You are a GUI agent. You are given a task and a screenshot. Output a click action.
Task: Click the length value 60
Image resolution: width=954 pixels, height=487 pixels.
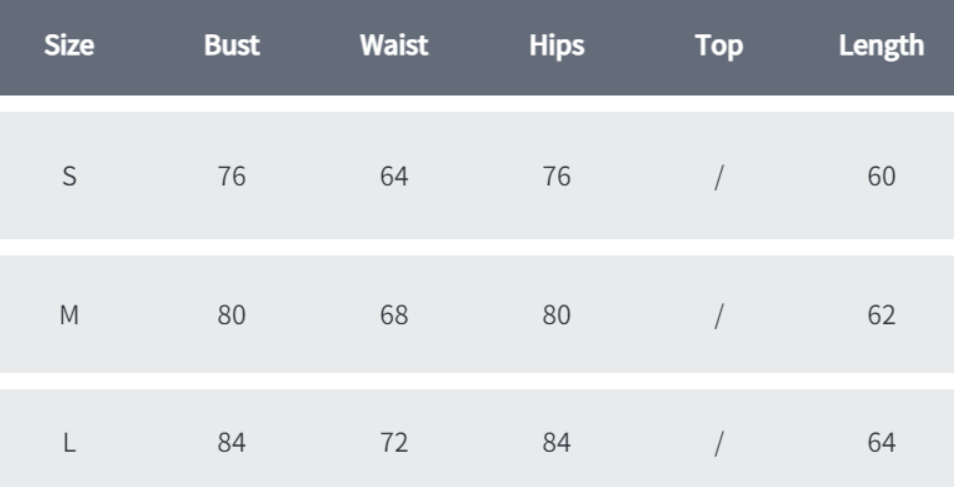[881, 177]
